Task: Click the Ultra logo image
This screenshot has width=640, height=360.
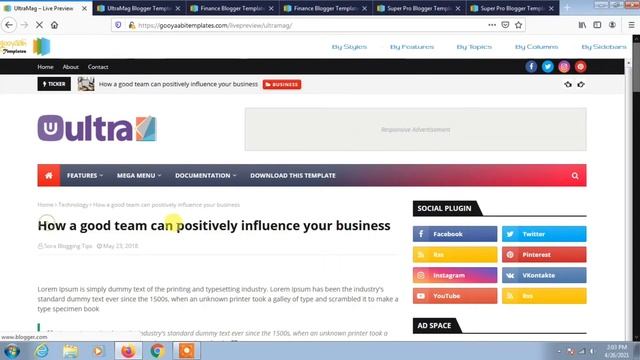Action: [x=97, y=128]
